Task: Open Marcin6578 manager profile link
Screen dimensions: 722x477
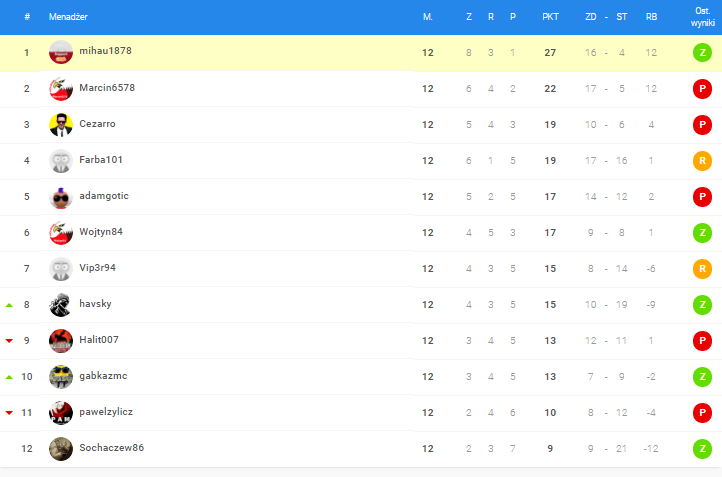Action: pyautogui.click(x=107, y=87)
